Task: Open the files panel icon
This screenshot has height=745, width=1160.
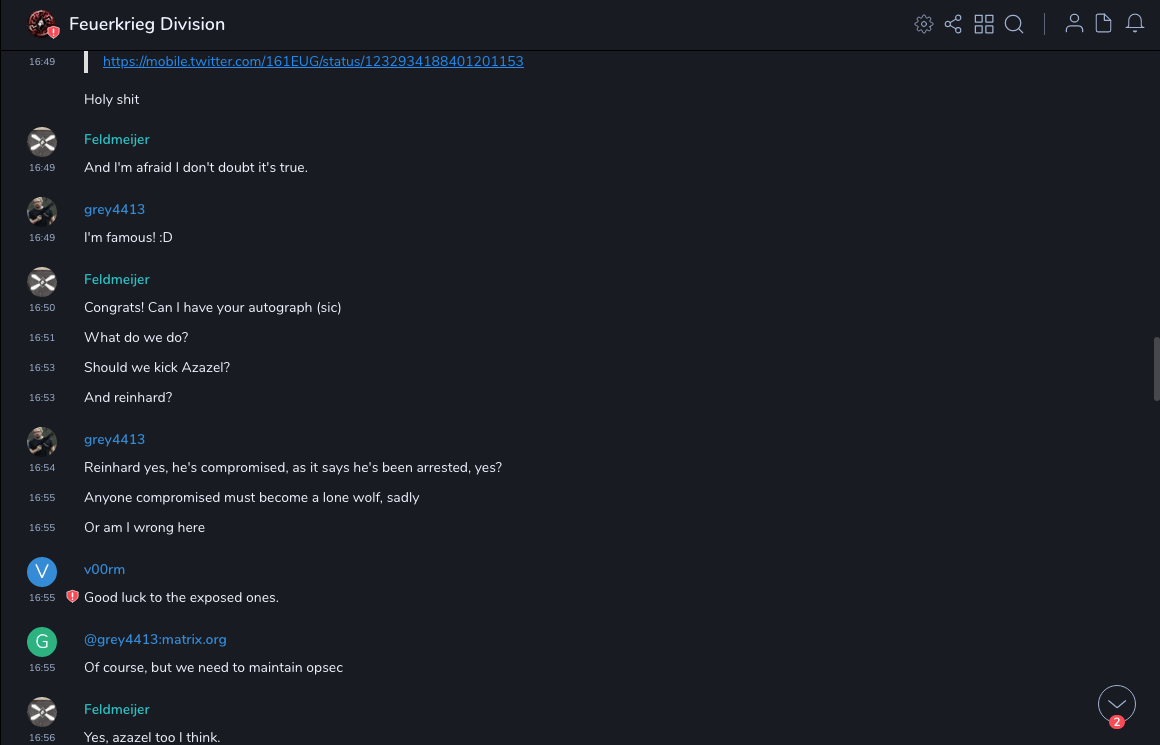Action: point(1104,24)
